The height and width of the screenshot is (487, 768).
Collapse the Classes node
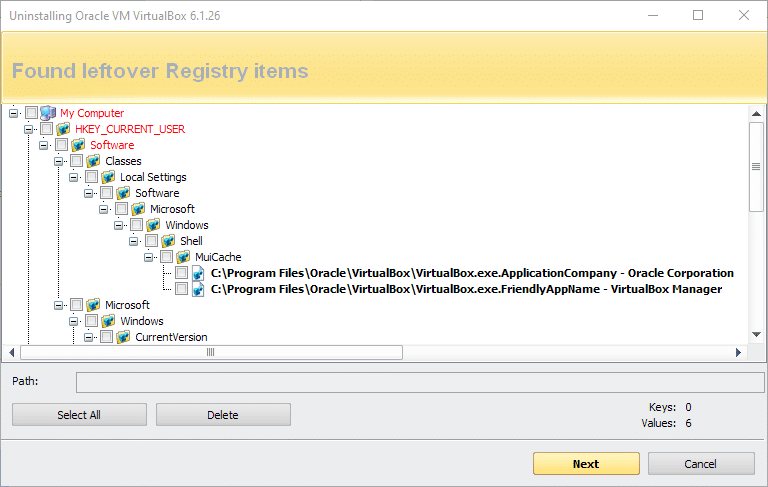(59, 161)
